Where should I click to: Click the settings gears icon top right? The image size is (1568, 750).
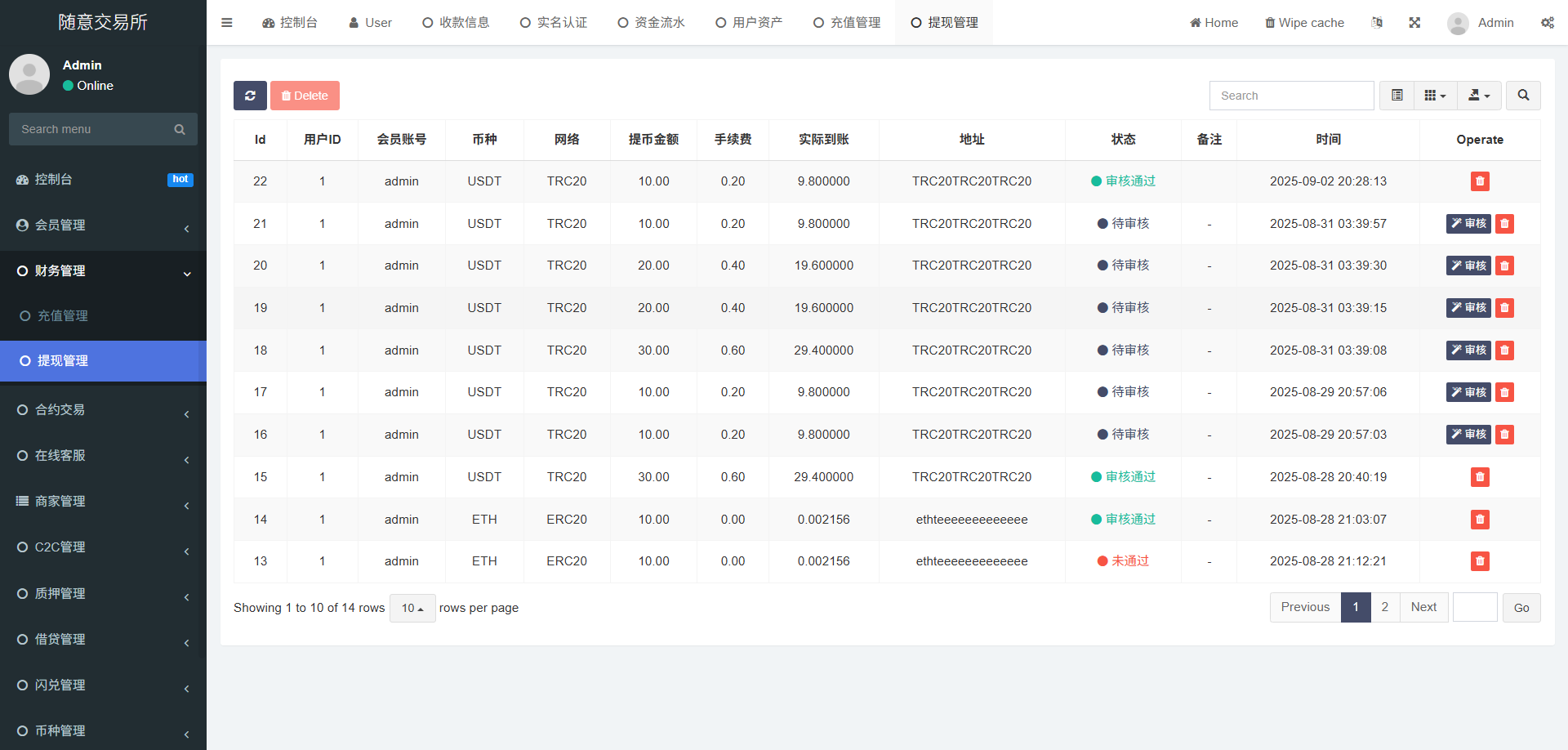coord(1547,23)
